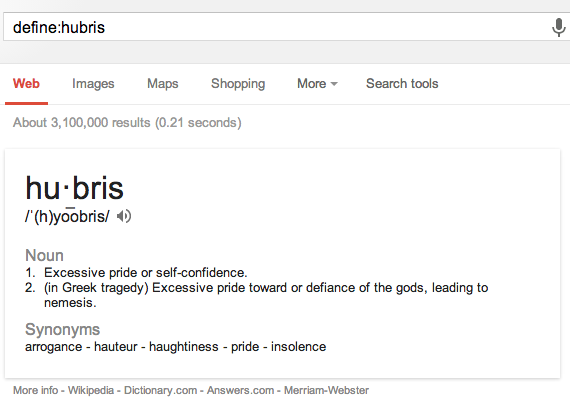Click the More info link
Viewport: 570px width, 403px height.
tap(36, 390)
